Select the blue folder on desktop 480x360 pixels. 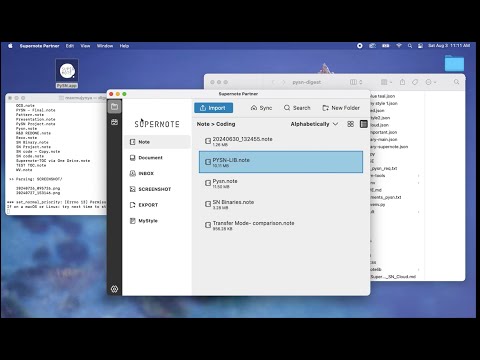454,63
